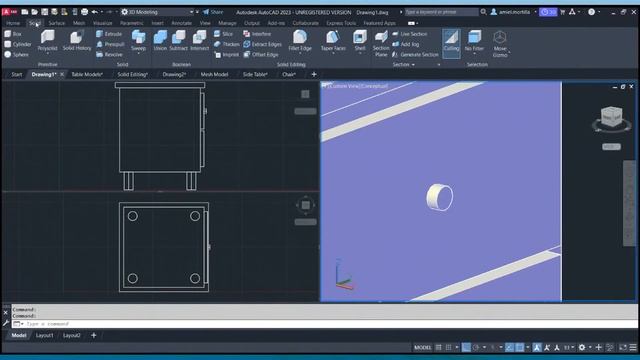The width and height of the screenshot is (640, 360).
Task: Click the Shell tool icon
Action: (x=360, y=37)
